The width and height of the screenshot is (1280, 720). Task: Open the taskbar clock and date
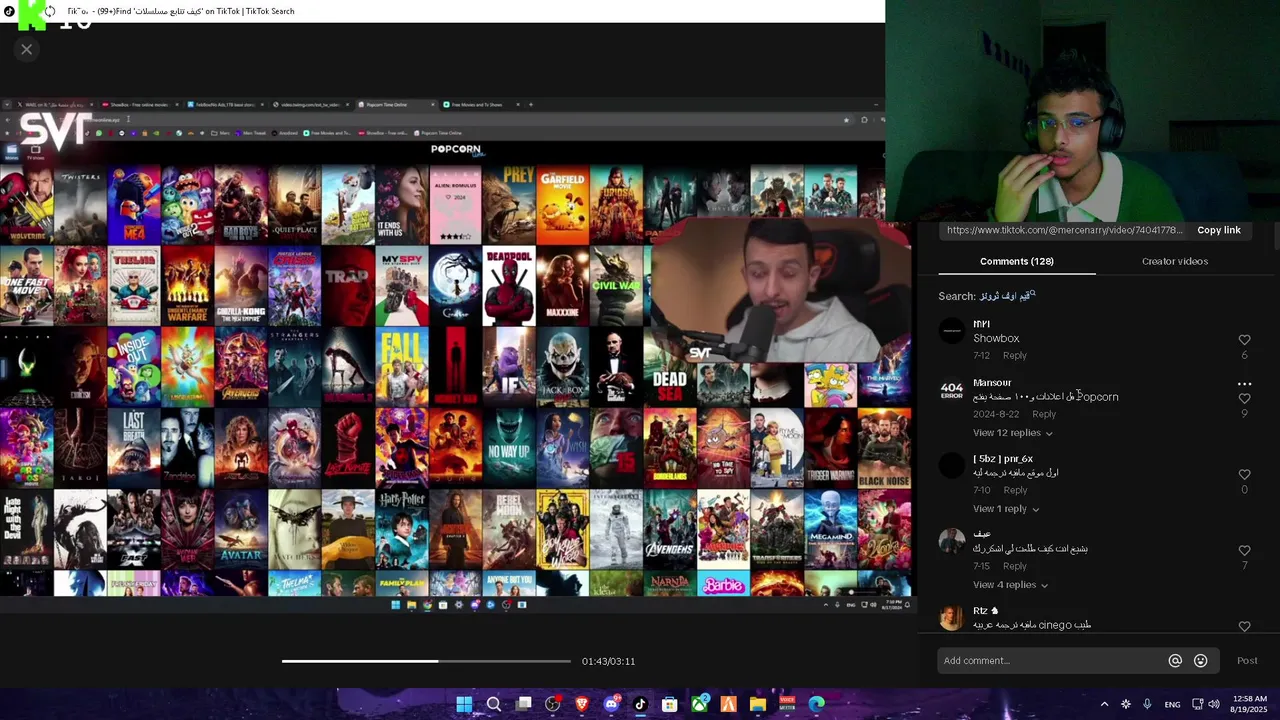pos(1249,704)
